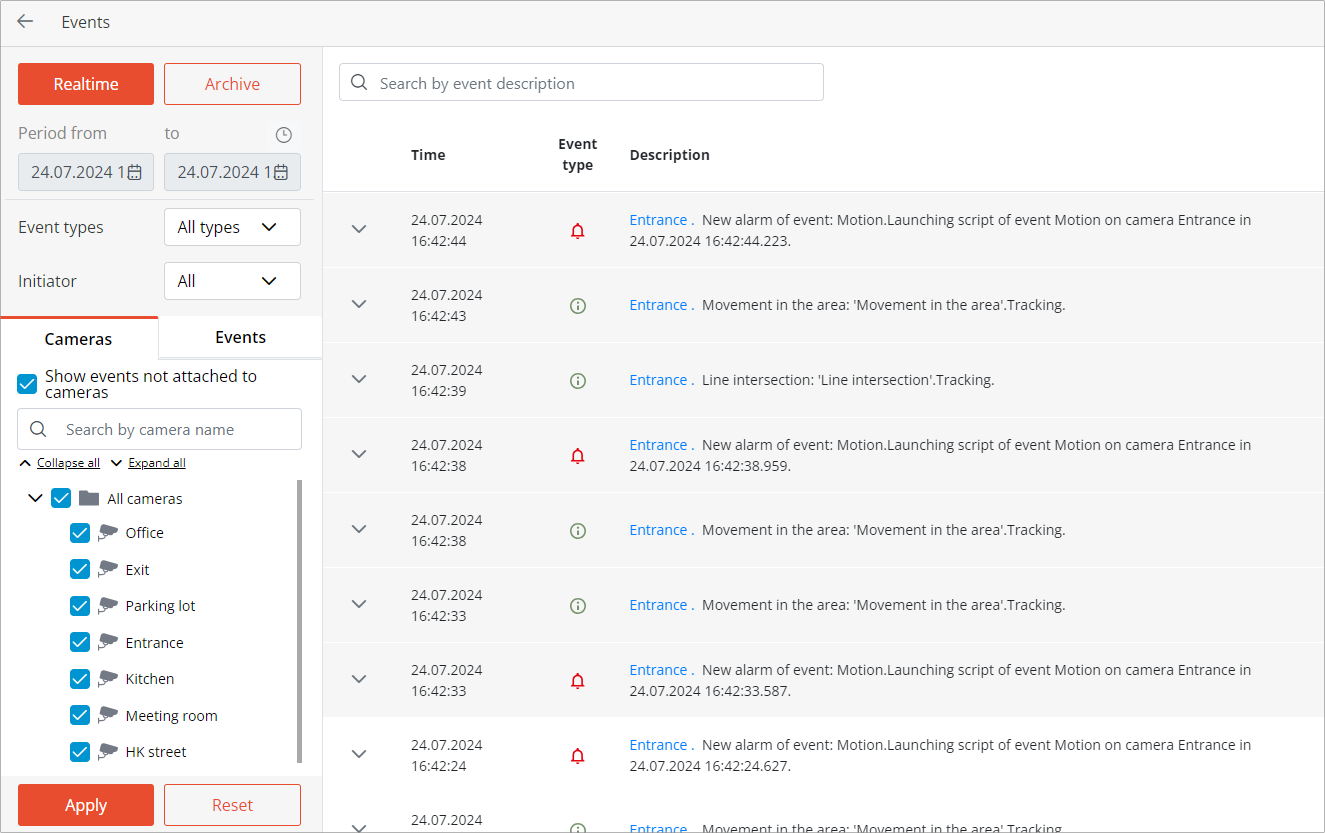This screenshot has width=1325, height=833.
Task: Open the Initiator dropdown
Action: coord(232,281)
